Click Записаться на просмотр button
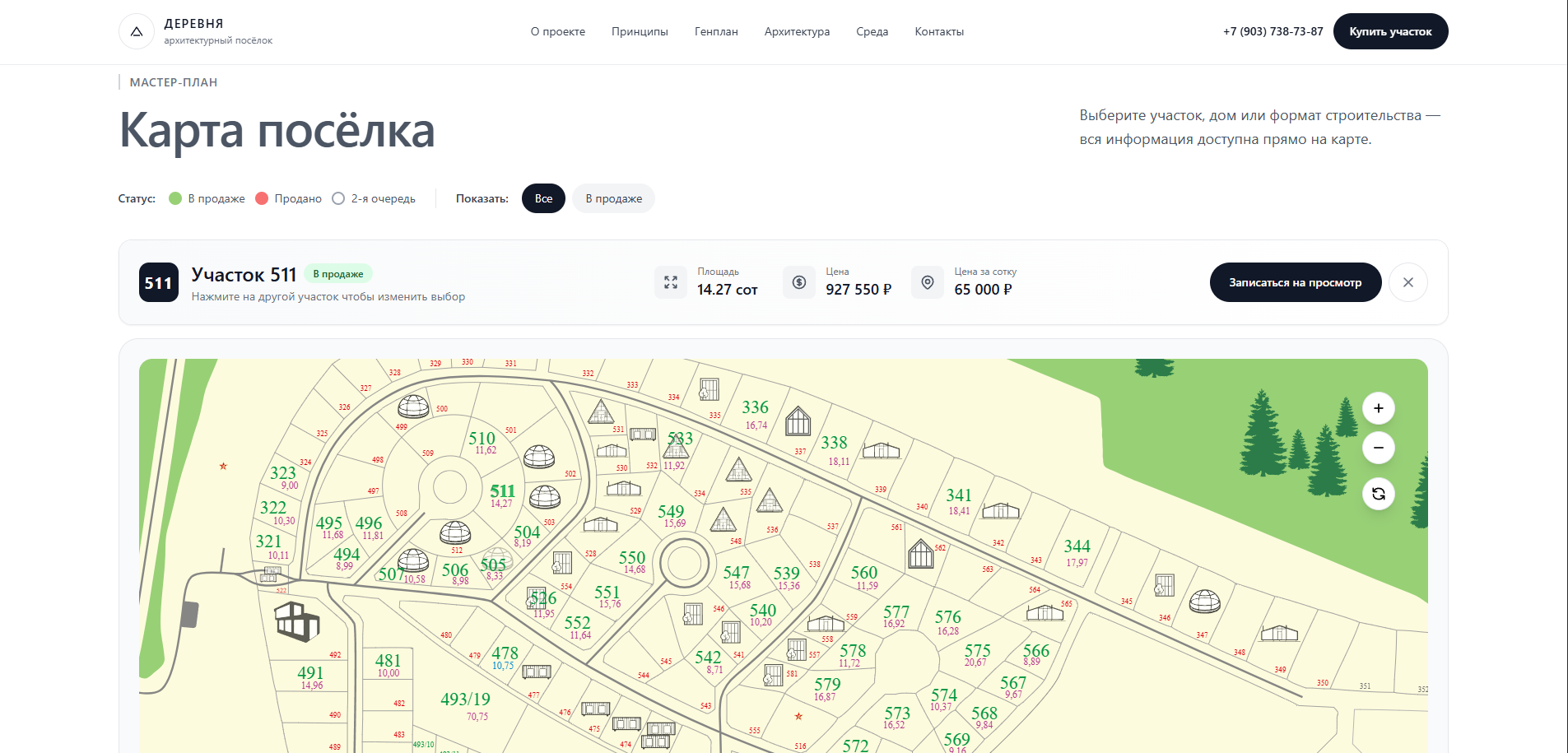The width and height of the screenshot is (1568, 753). (1296, 282)
